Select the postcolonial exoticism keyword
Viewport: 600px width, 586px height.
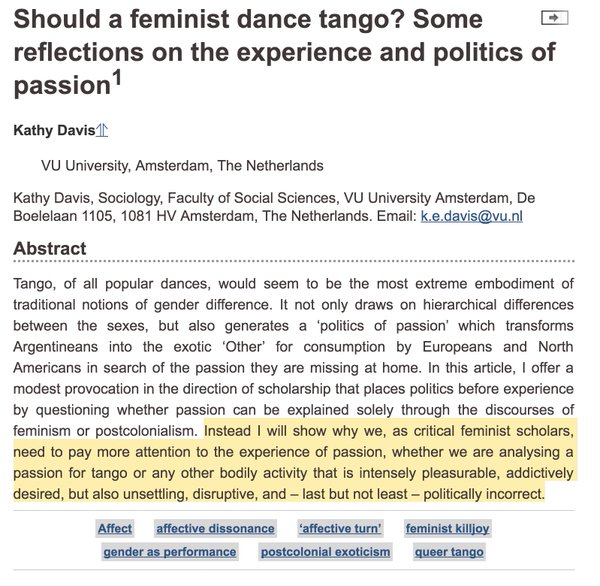point(326,552)
